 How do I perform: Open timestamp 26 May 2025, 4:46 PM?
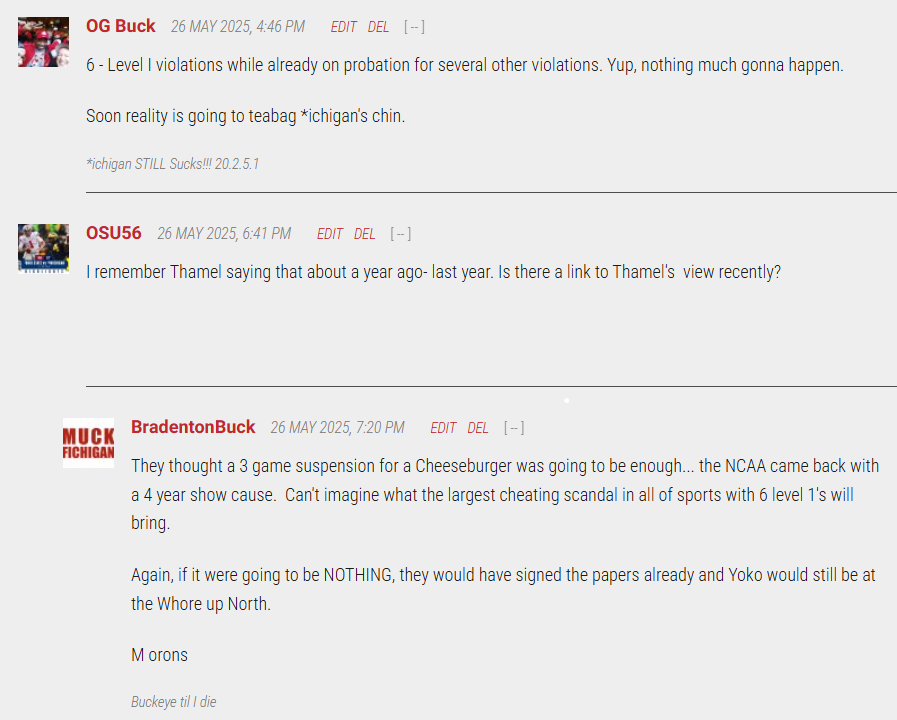coord(238,27)
